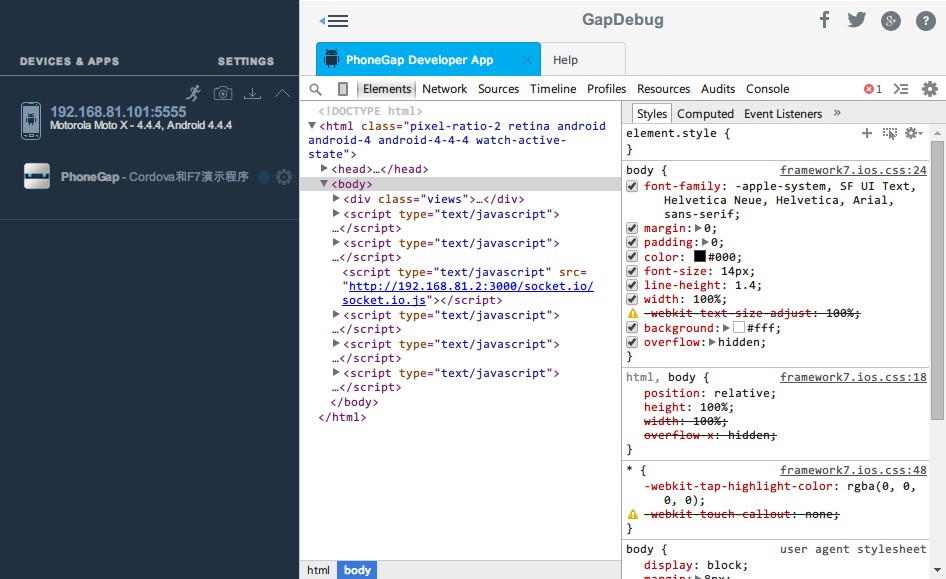Select the body breadcrumb at the bottom

click(x=357, y=570)
